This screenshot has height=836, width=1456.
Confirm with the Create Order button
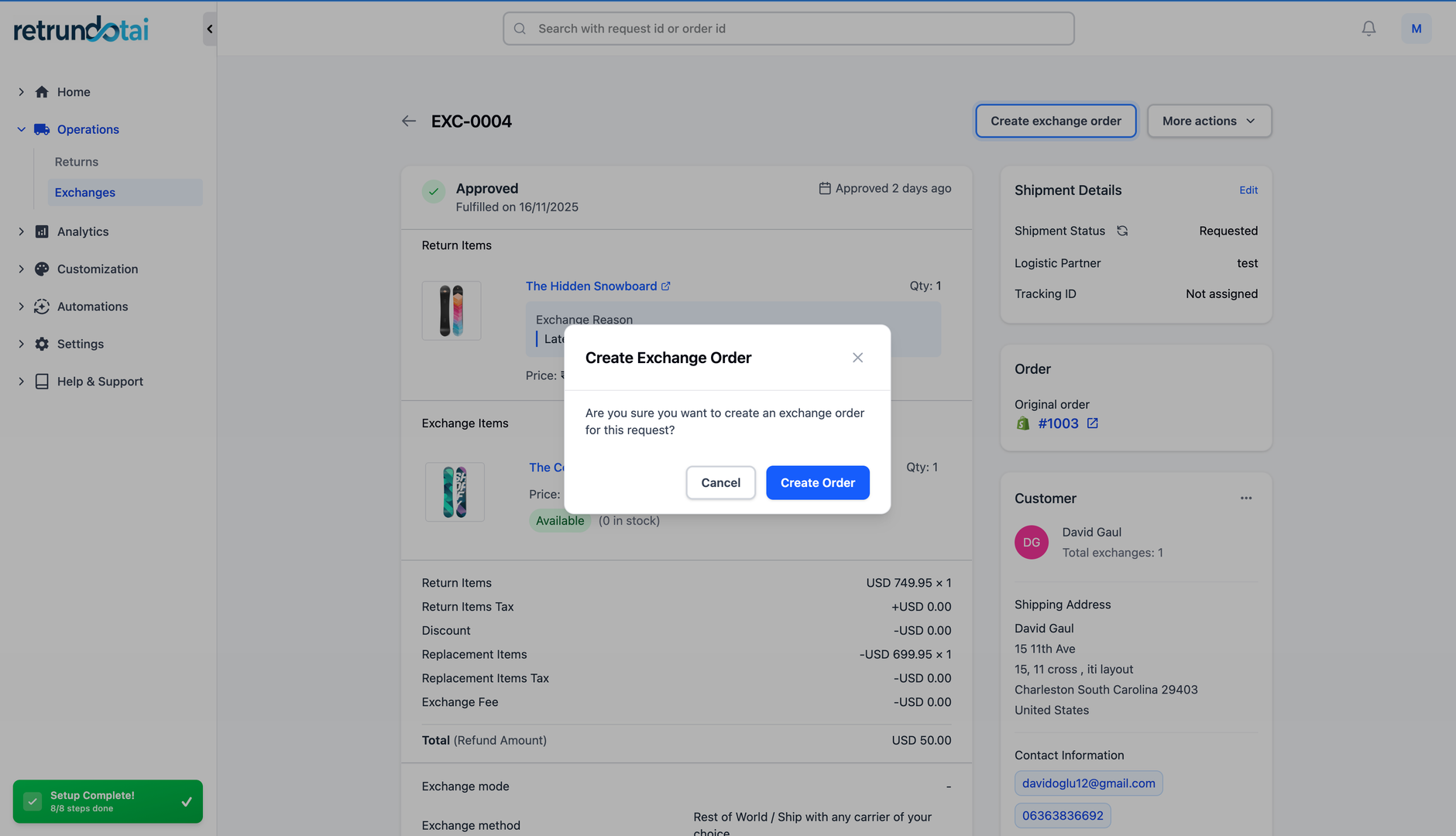pos(817,483)
